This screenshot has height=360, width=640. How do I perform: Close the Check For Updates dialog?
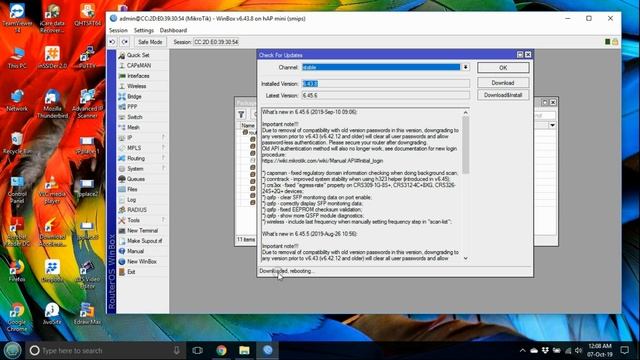[x=528, y=55]
